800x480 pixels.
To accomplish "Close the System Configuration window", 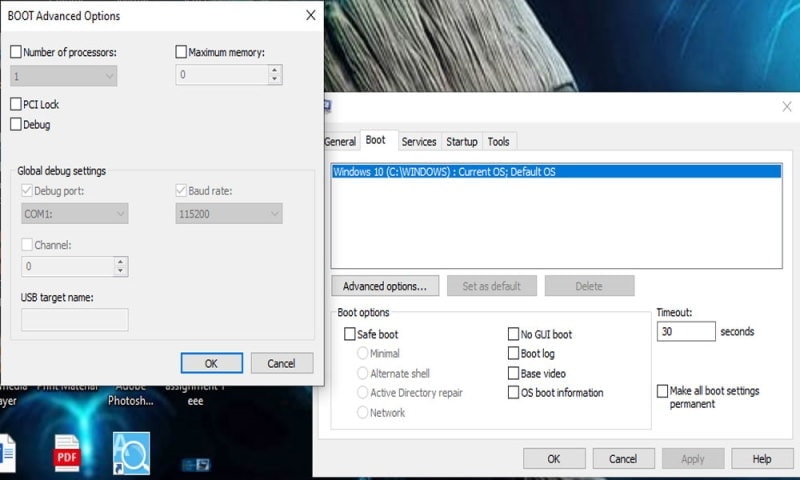I will tap(787, 106).
